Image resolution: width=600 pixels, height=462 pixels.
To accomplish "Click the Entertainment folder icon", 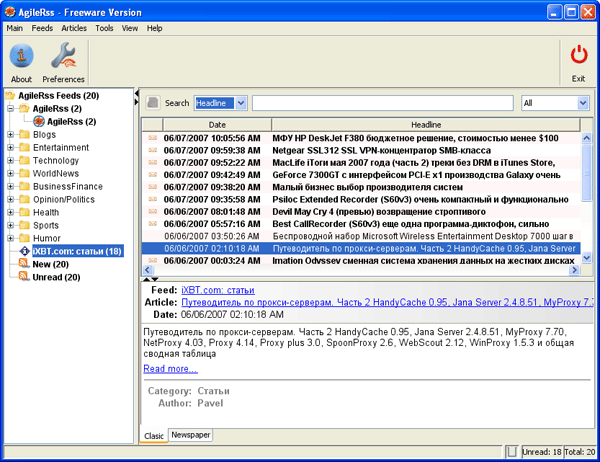I will tap(24, 147).
